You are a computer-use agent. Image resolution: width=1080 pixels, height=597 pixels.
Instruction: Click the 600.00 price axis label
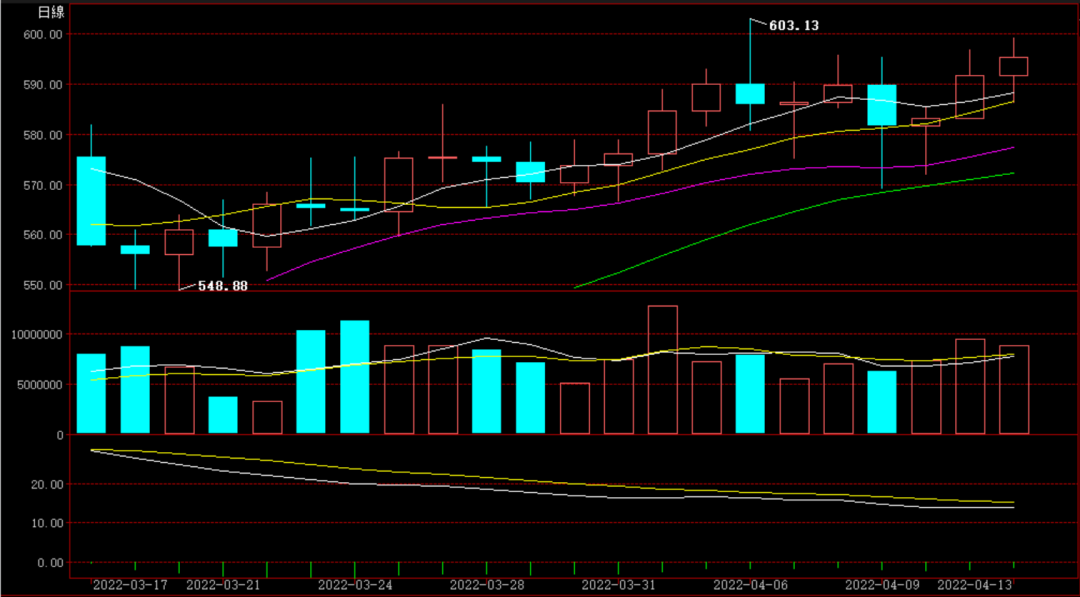(x=44, y=34)
